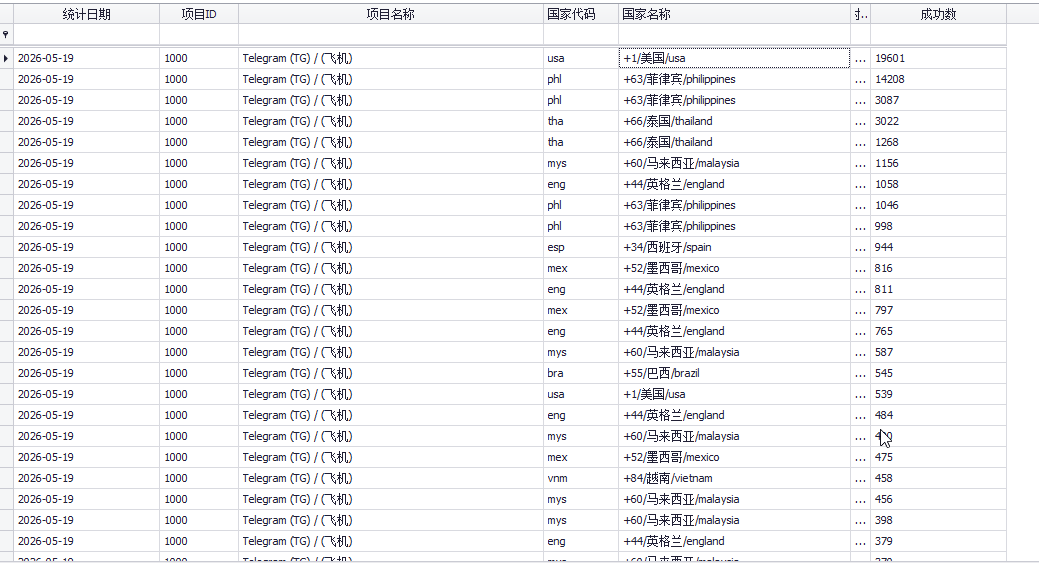Click the filter box under 国家名称
Screen dimensions: 1039x563
coord(734,34)
